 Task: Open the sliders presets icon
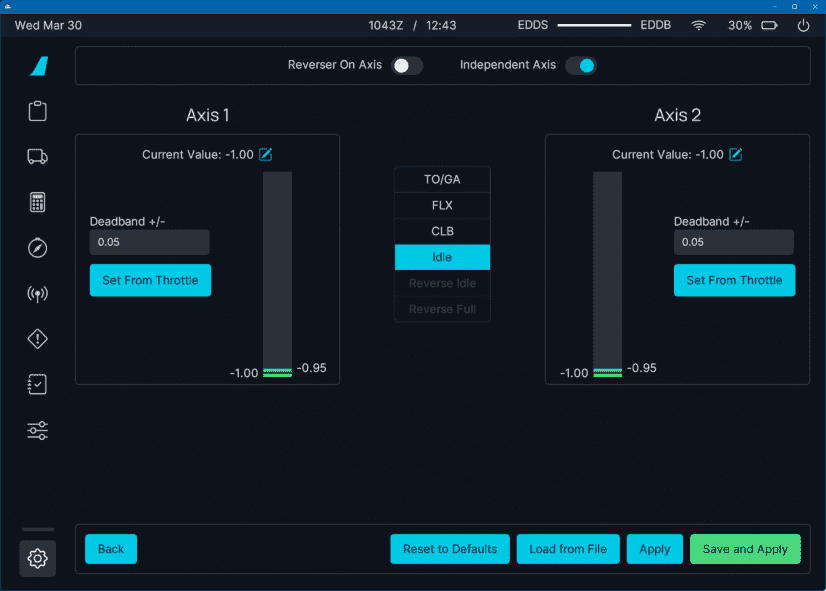click(x=37, y=431)
